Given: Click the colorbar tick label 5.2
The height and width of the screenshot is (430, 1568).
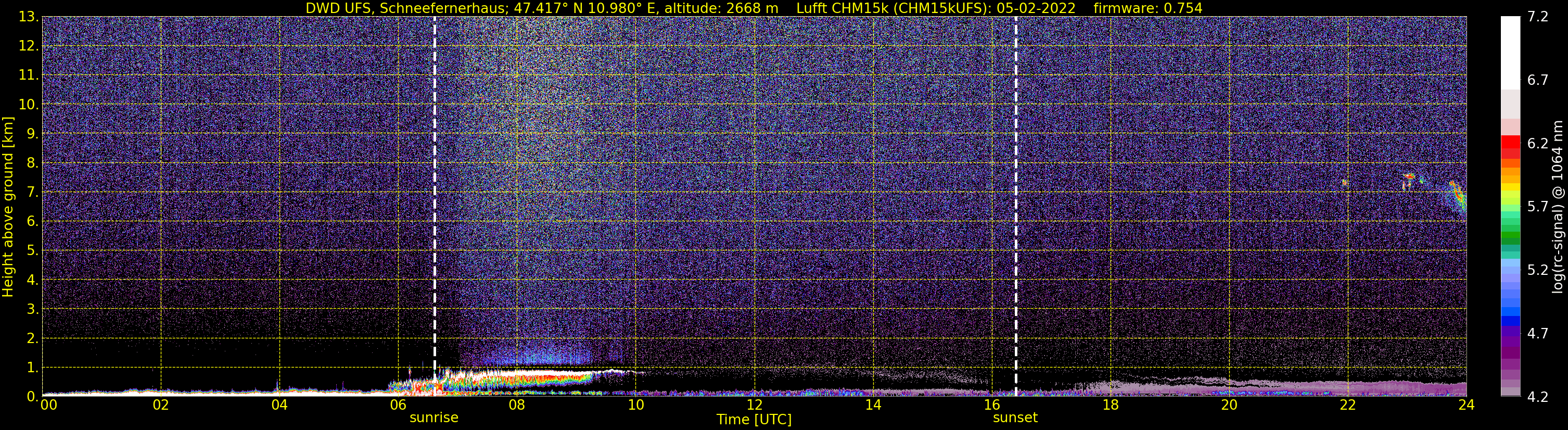Looking at the screenshot, I should coord(1538,270).
